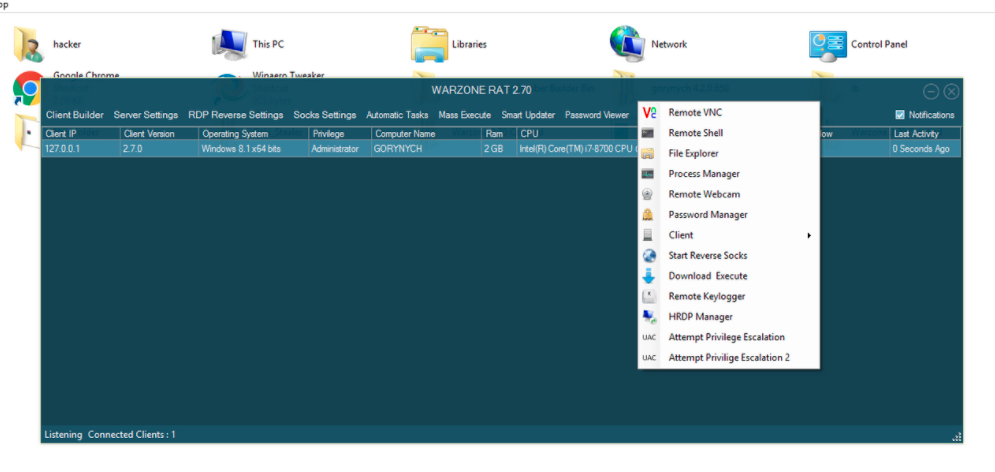Select the 127.0.0.1 client IP cell
This screenshot has height=472, width=995.
click(x=81, y=149)
